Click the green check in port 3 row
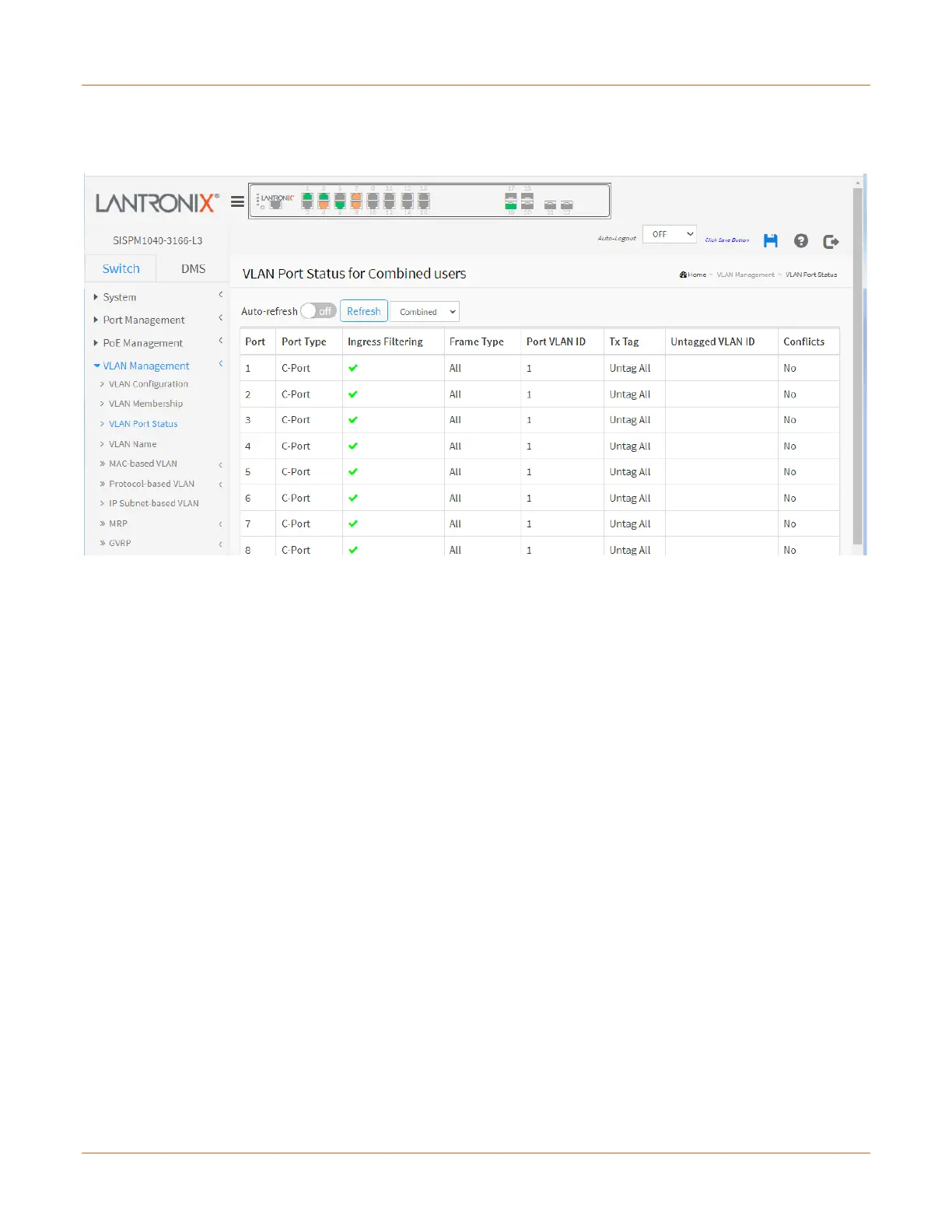The width and height of the screenshot is (952, 1232). coord(353,420)
